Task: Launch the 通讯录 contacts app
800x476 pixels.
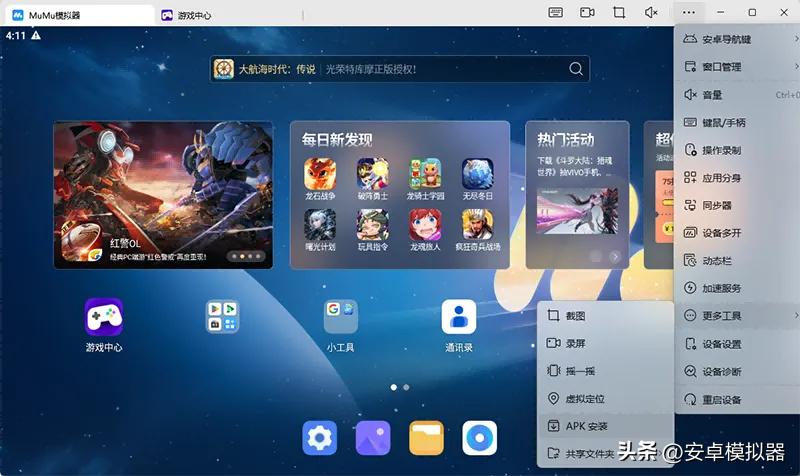Action: pos(459,318)
